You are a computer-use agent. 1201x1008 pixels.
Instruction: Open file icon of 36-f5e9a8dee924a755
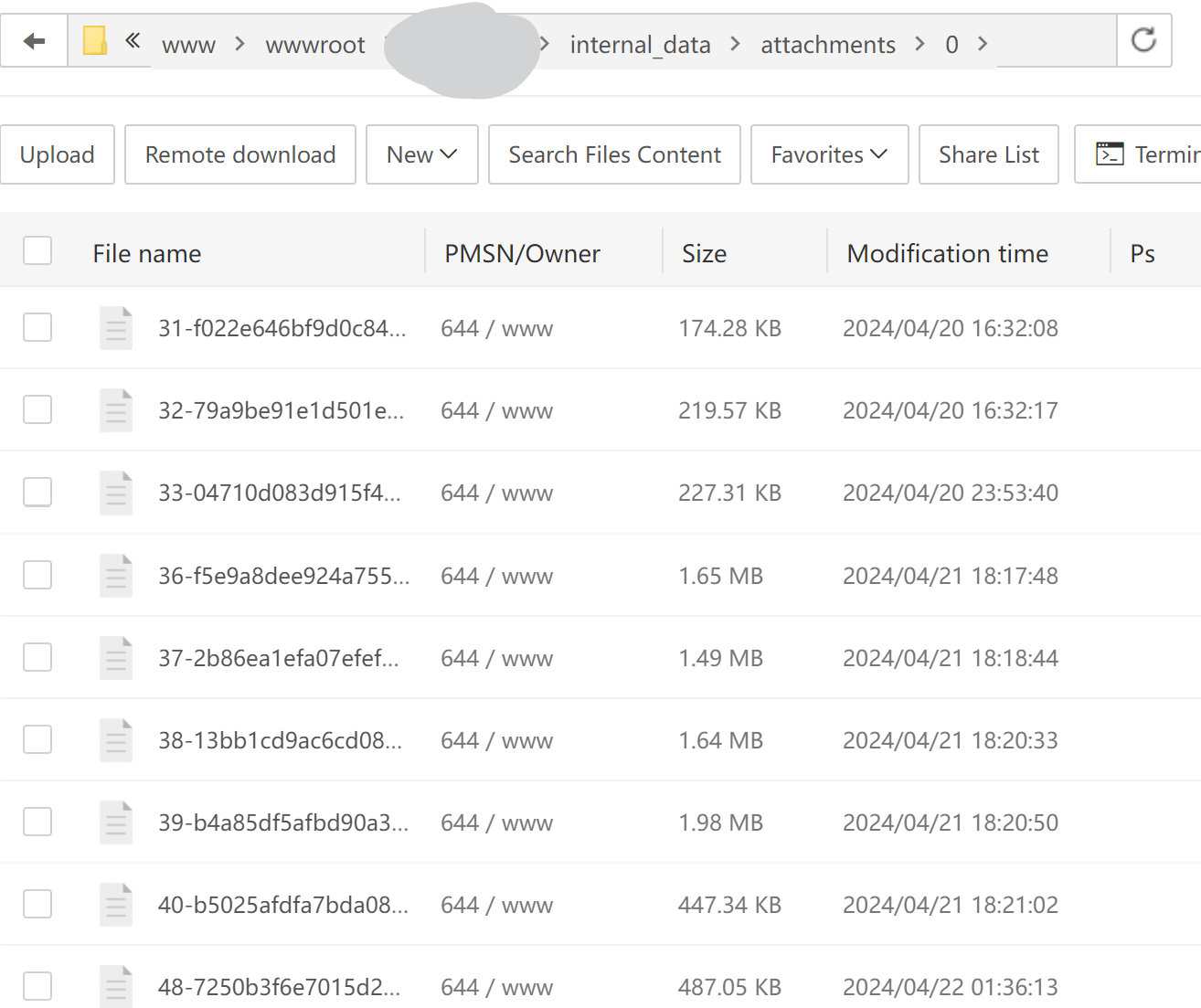116,576
